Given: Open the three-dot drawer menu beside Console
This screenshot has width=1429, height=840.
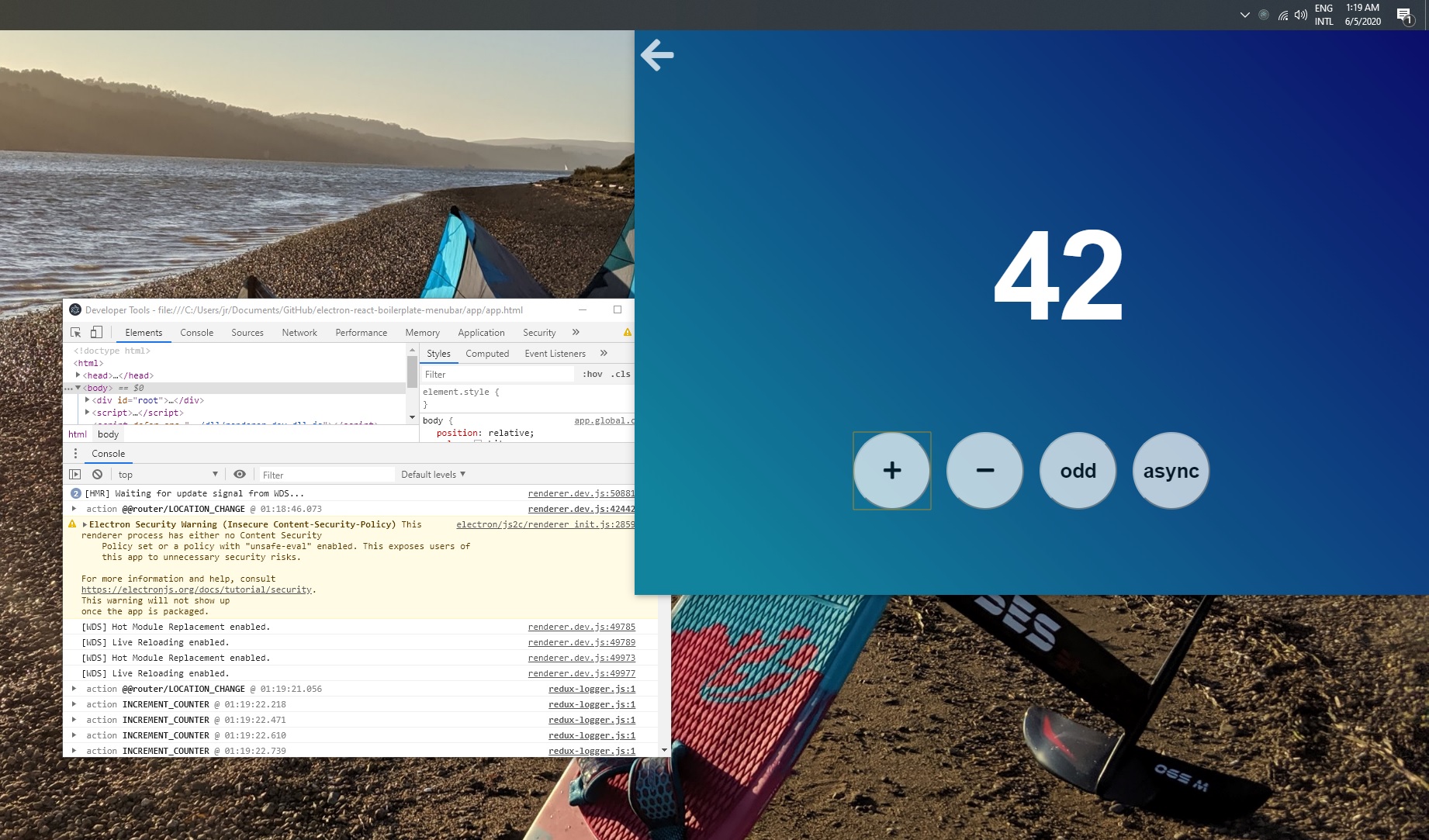Looking at the screenshot, I should [x=75, y=454].
